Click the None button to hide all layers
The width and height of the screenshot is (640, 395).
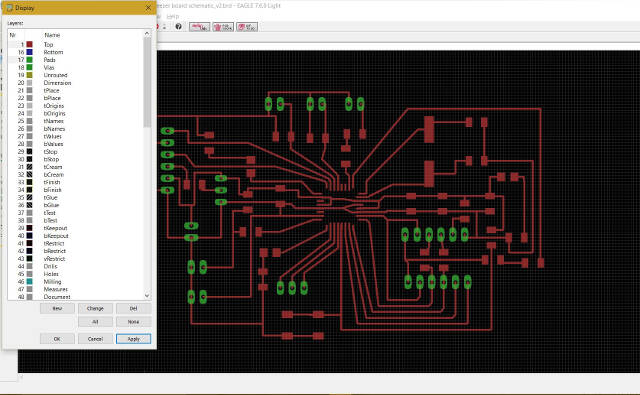133,322
